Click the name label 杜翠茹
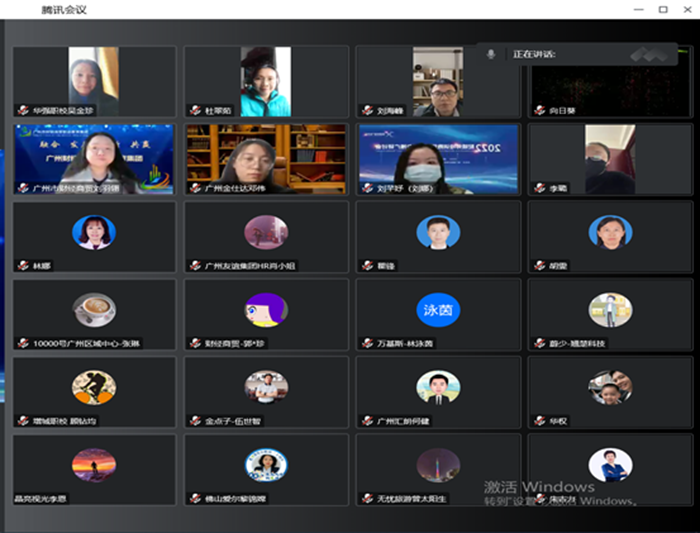Image resolution: width=700 pixels, height=533 pixels. 218,110
